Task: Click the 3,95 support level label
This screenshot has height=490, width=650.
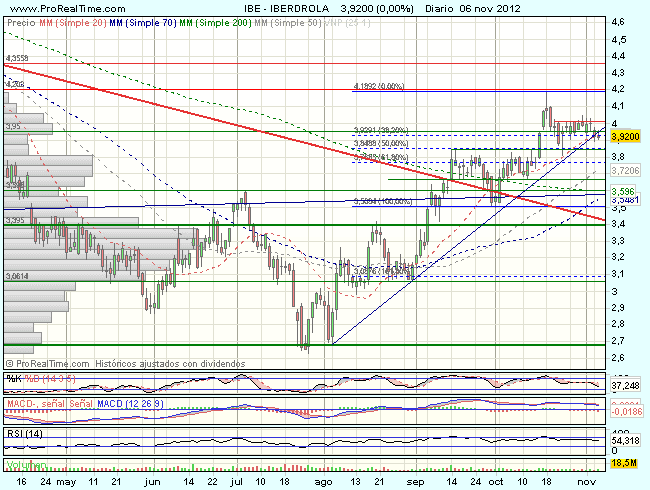Action: 13,126
